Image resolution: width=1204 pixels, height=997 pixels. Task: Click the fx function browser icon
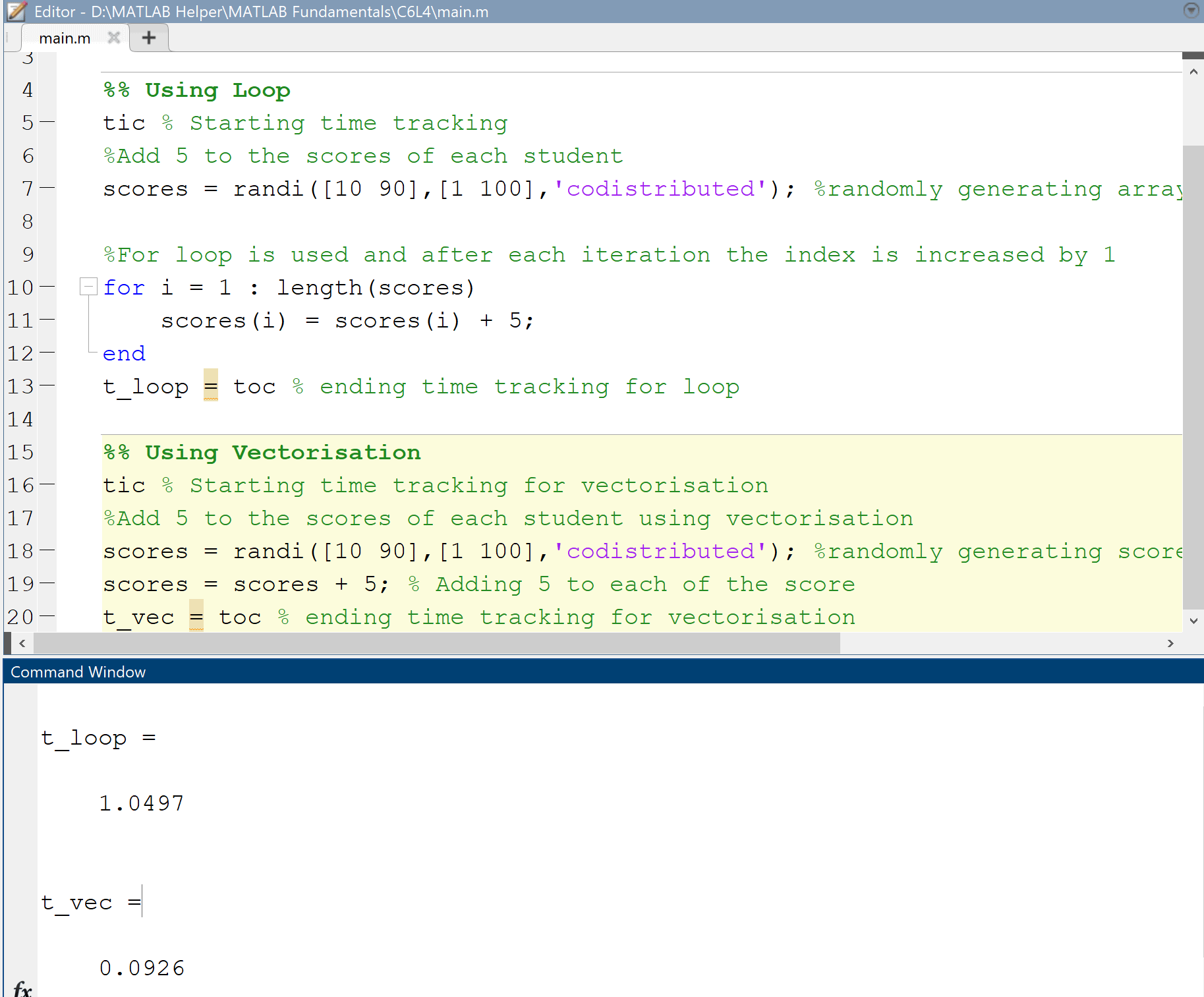pyautogui.click(x=22, y=988)
